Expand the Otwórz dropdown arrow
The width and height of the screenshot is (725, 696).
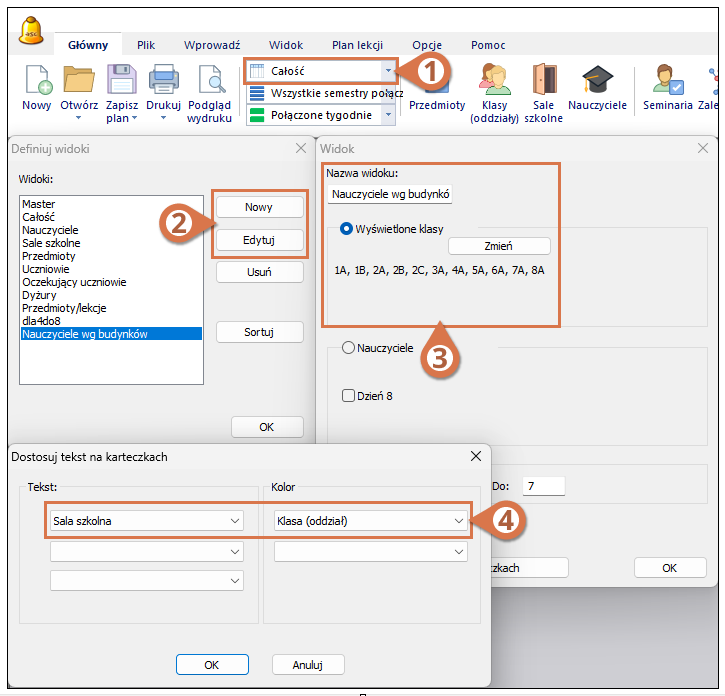(x=79, y=117)
